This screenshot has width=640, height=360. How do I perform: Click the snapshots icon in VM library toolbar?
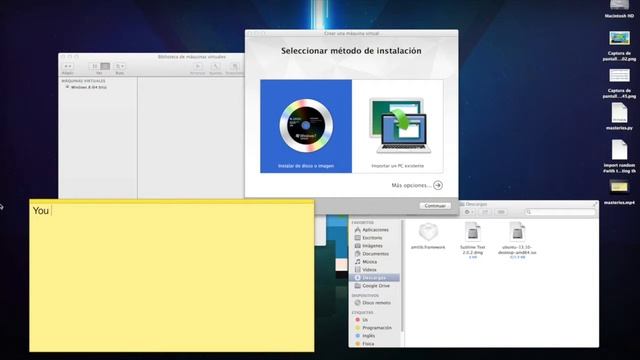pos(234,66)
